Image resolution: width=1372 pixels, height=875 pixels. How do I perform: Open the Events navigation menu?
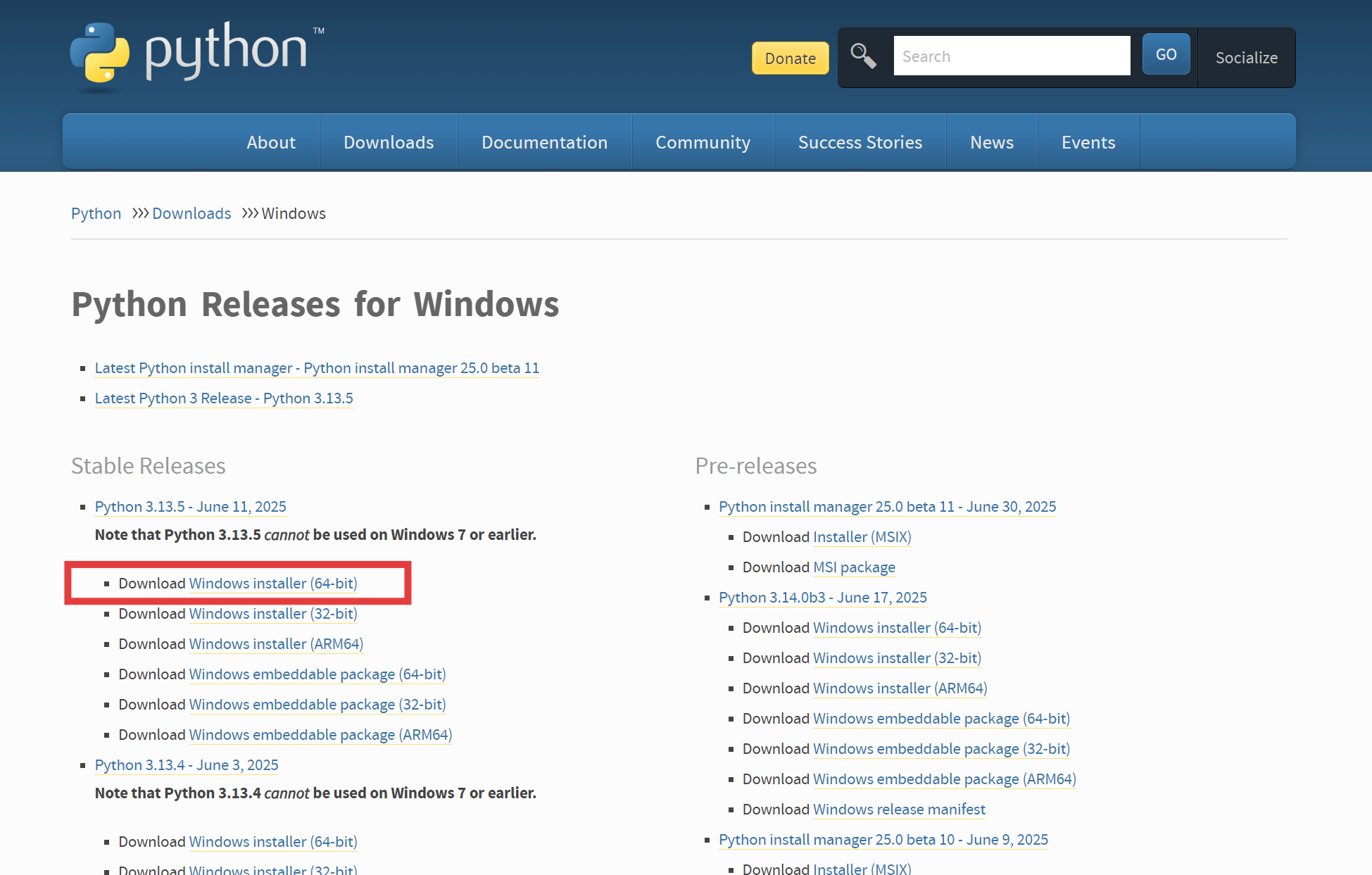pyautogui.click(x=1088, y=142)
